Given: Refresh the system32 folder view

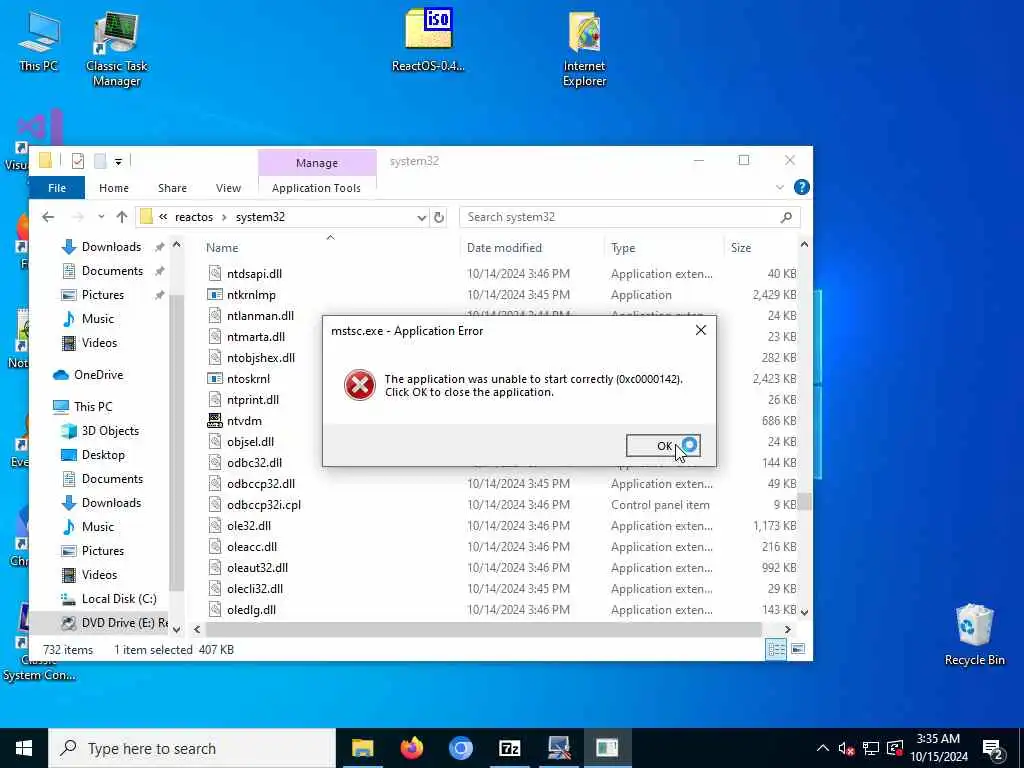Looking at the screenshot, I should (439, 217).
